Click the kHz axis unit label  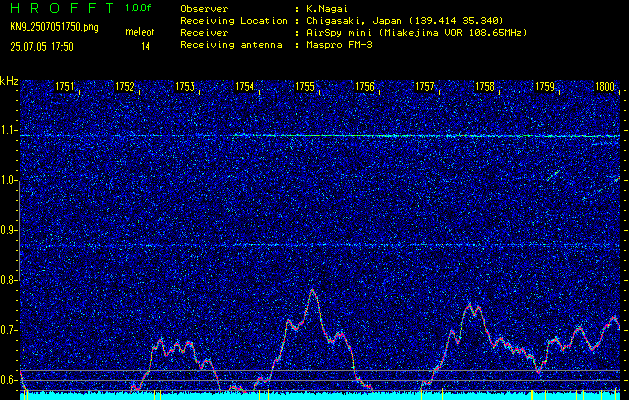click(x=9, y=81)
